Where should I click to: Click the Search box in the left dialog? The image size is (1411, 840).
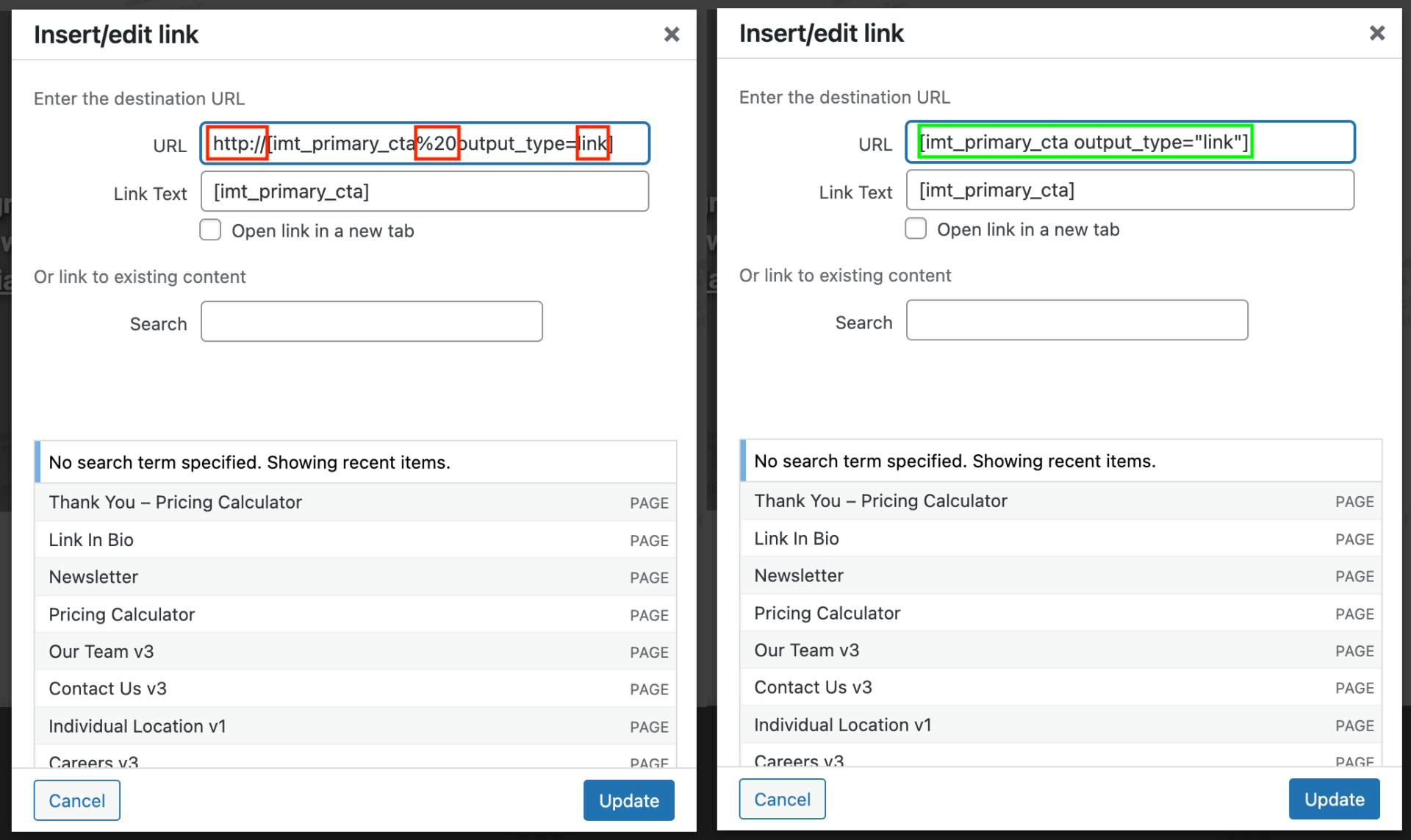[x=372, y=322]
